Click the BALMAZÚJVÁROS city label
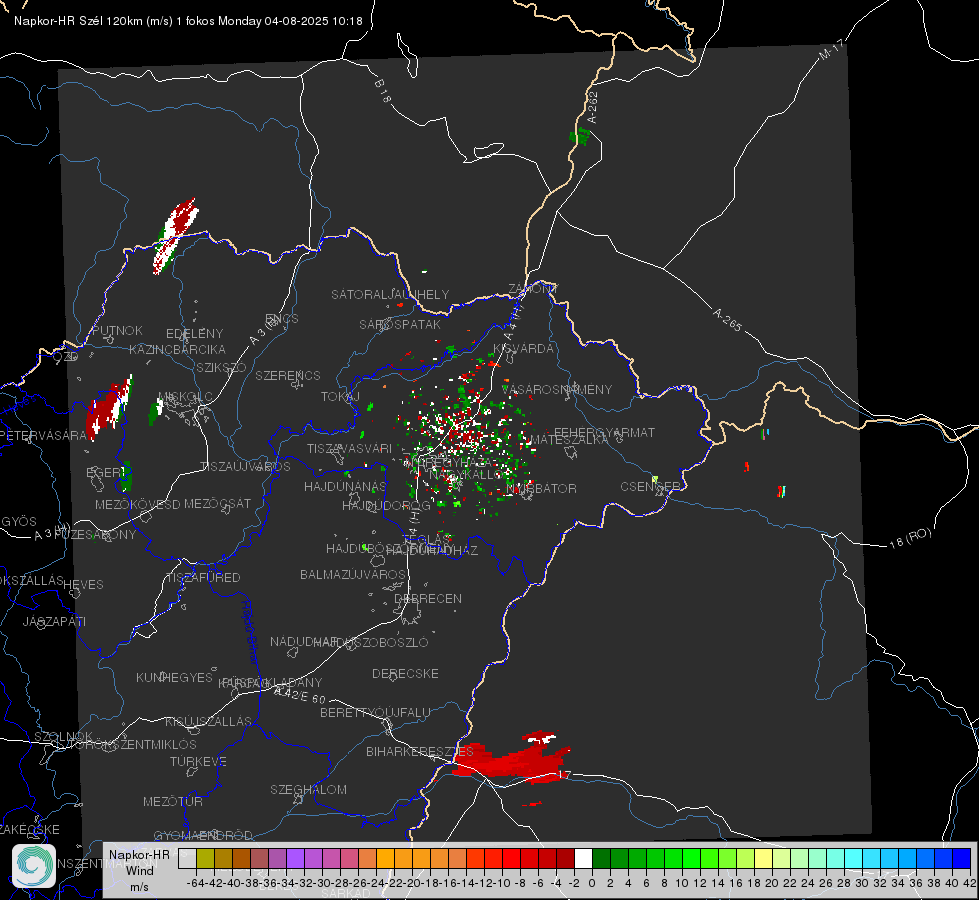The width and height of the screenshot is (979, 900). click(353, 574)
